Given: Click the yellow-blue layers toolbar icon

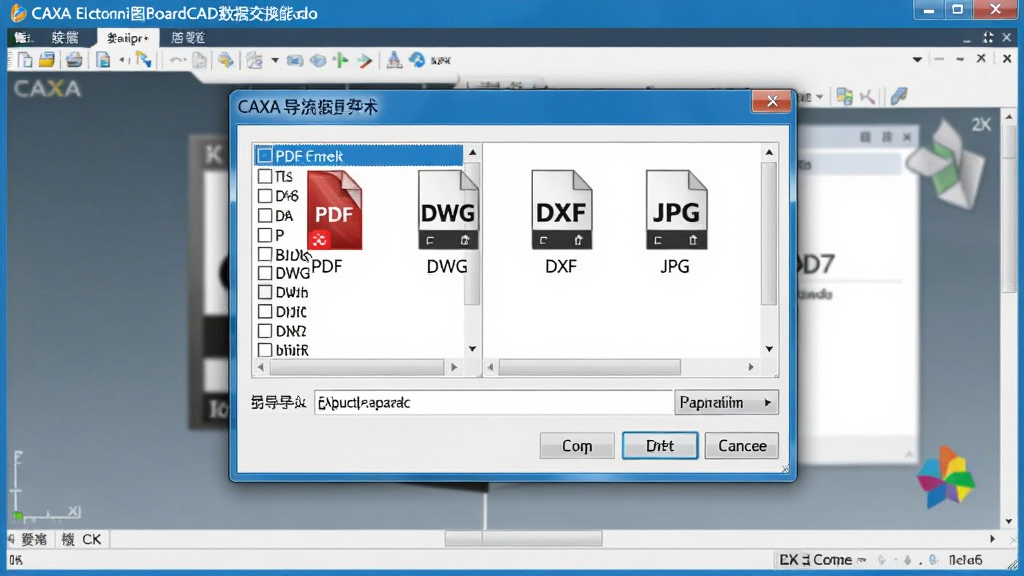Looking at the screenshot, I should click(225, 60).
